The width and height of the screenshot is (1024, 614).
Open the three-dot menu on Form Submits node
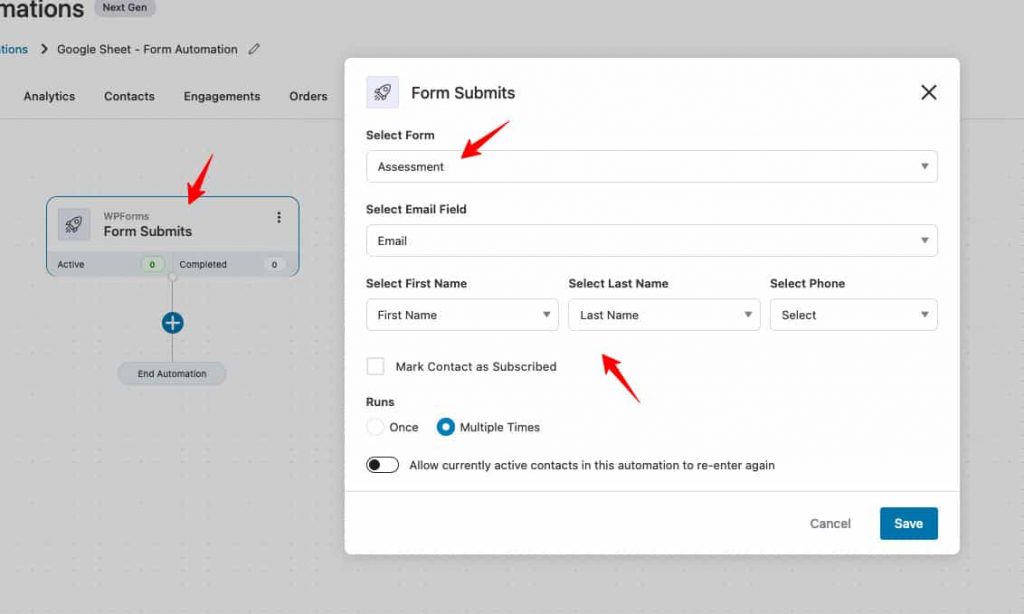point(279,218)
